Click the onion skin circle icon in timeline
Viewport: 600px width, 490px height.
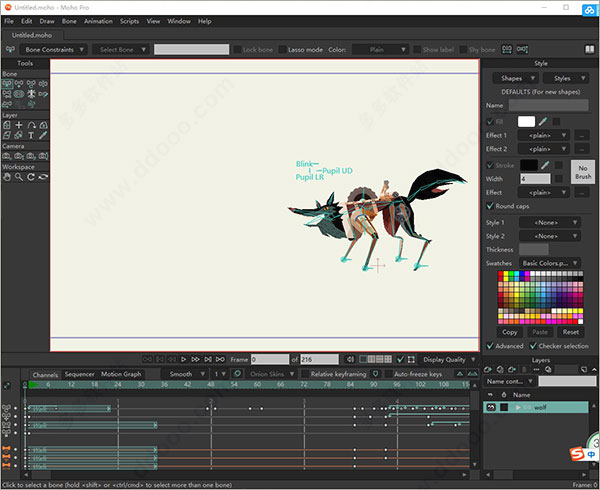coord(237,373)
